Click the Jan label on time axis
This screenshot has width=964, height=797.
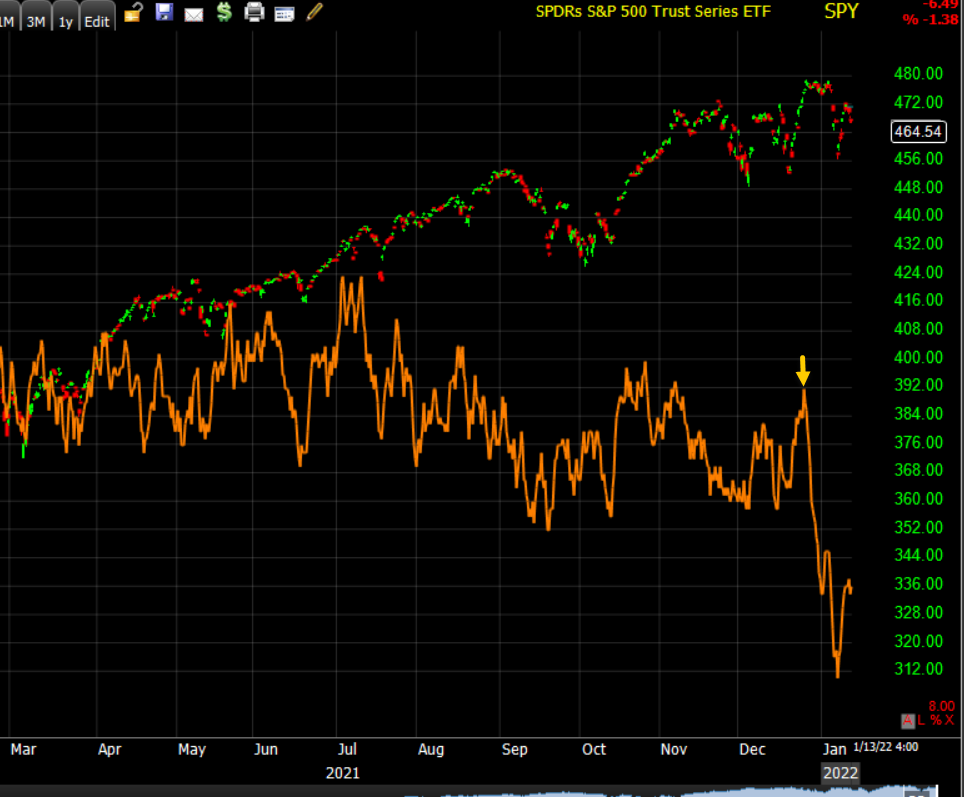coord(834,750)
